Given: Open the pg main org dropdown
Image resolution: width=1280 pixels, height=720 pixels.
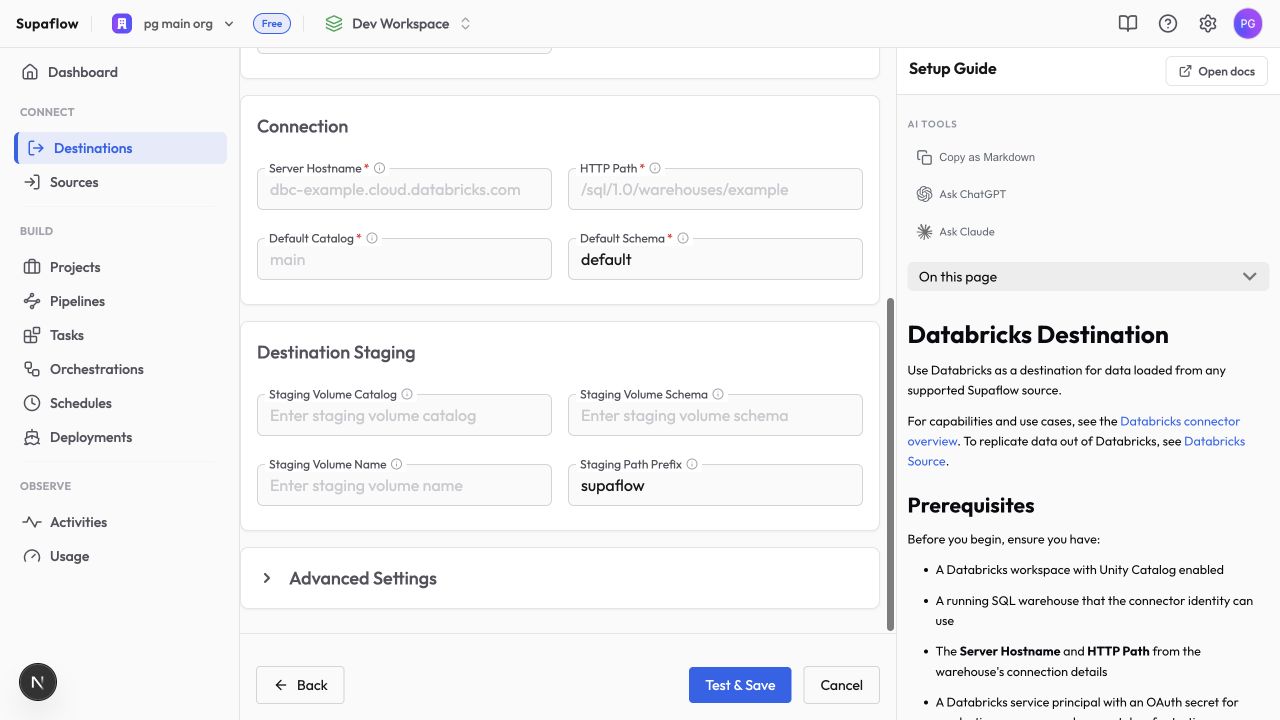Looking at the screenshot, I should click(173, 23).
